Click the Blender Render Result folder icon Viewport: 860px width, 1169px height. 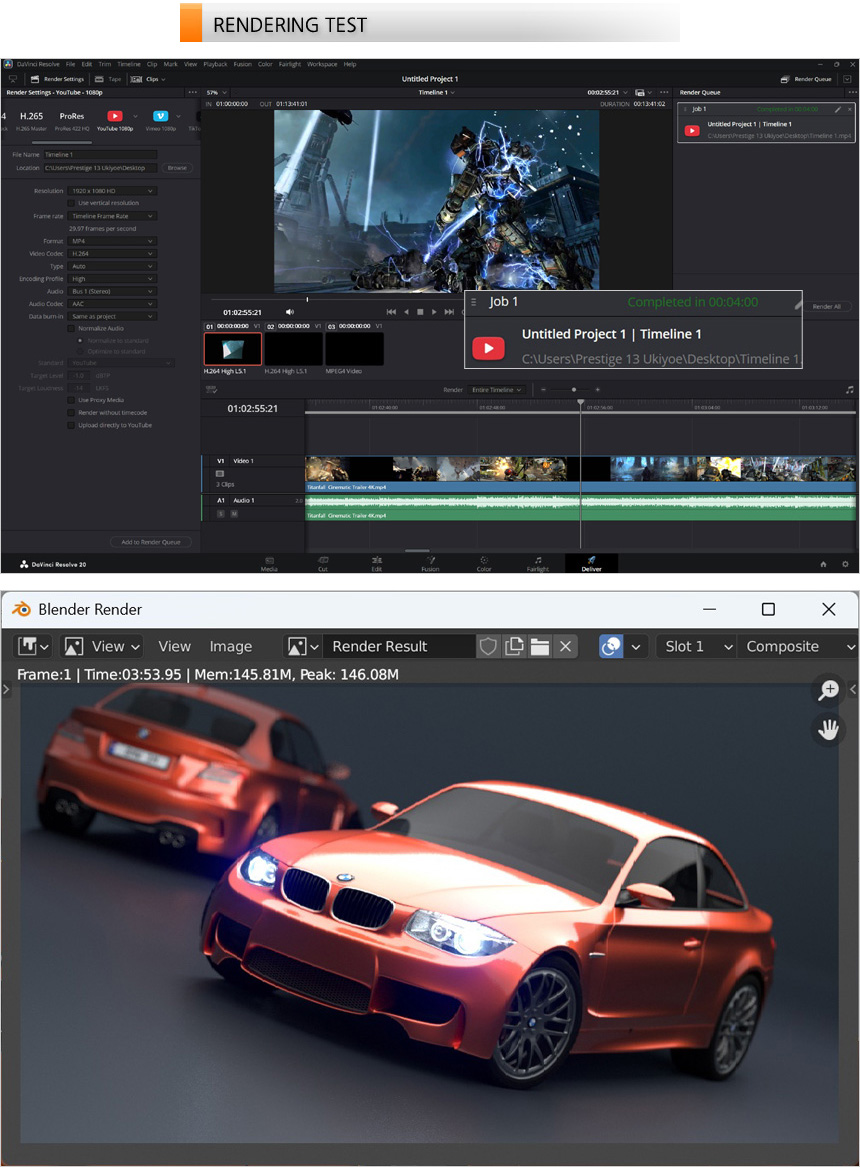point(540,646)
